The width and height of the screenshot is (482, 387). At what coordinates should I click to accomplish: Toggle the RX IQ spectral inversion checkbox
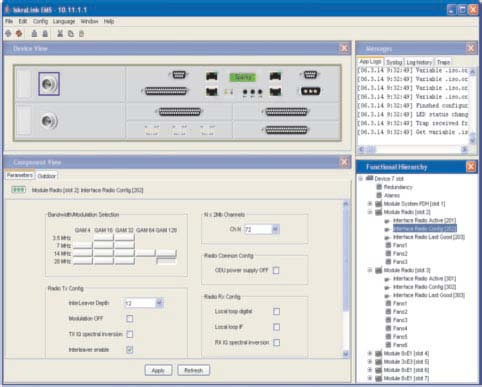pyautogui.click(x=276, y=342)
